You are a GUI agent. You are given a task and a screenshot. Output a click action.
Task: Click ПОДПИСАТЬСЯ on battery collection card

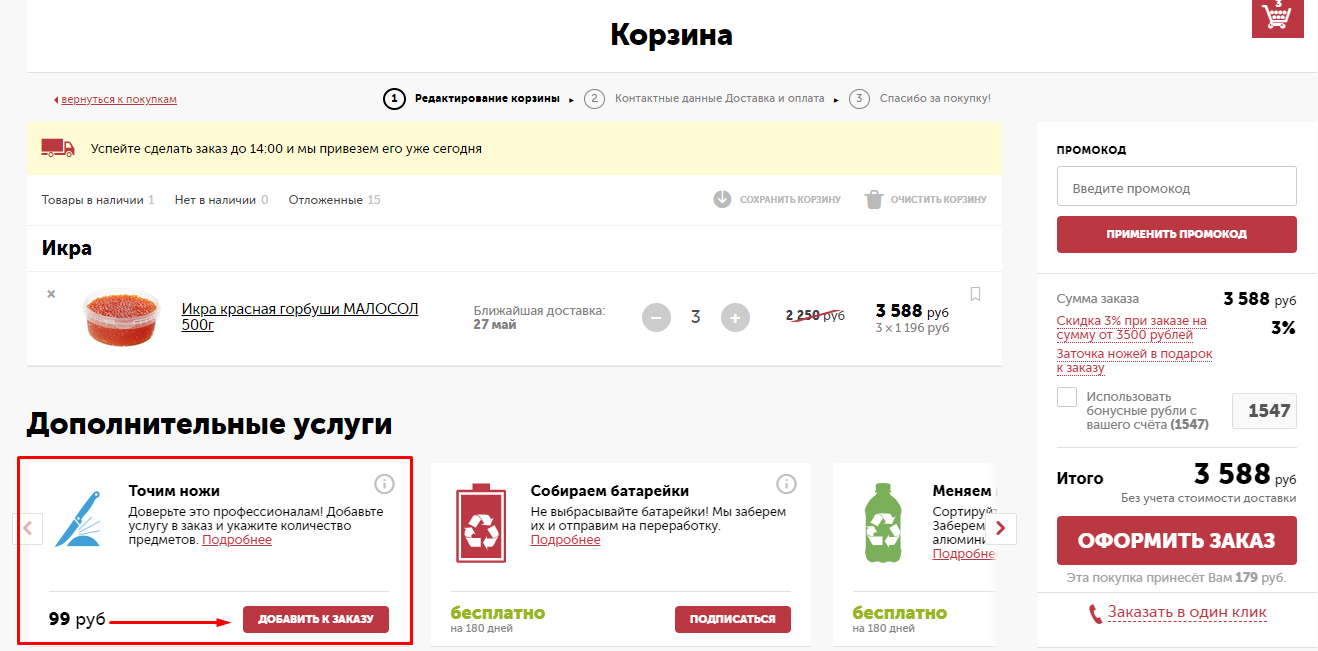click(x=733, y=619)
